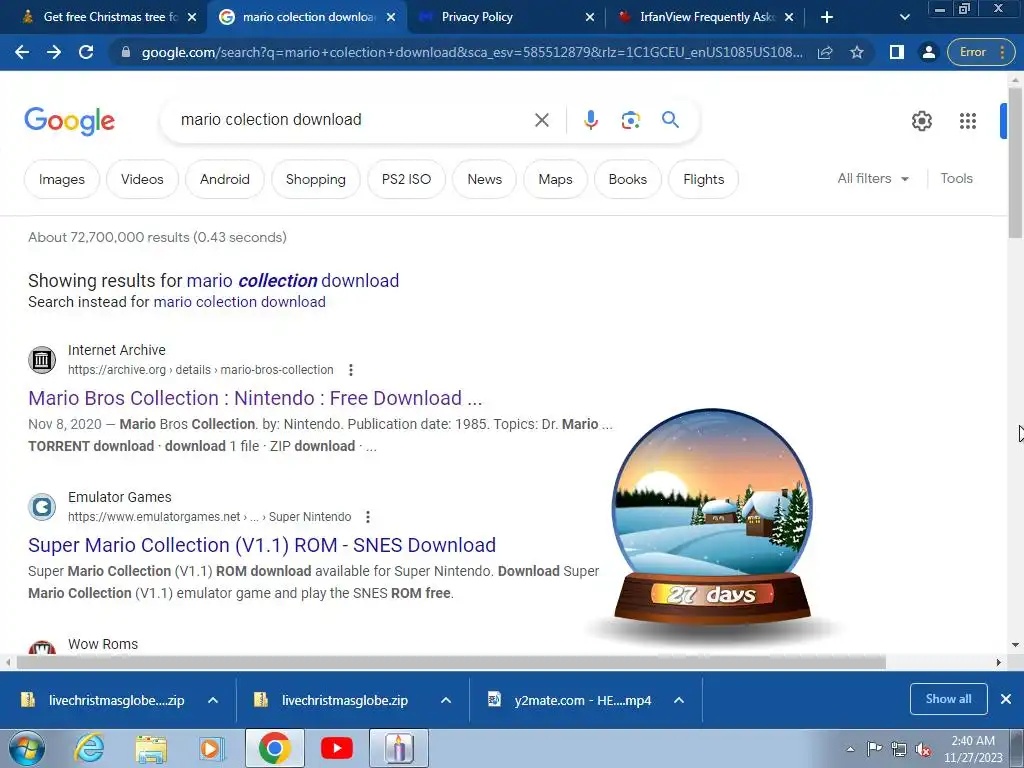Image resolution: width=1024 pixels, height=768 pixels.
Task: Expand options for y2mate.com mp4 download
Action: (679, 700)
